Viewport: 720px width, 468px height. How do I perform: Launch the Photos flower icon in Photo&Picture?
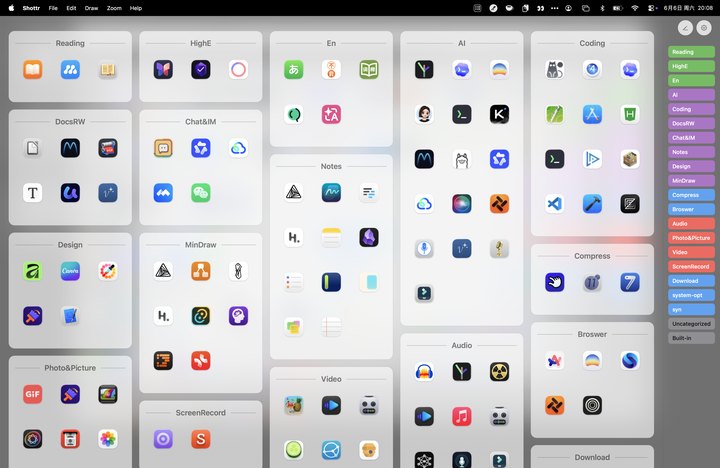click(x=108, y=439)
